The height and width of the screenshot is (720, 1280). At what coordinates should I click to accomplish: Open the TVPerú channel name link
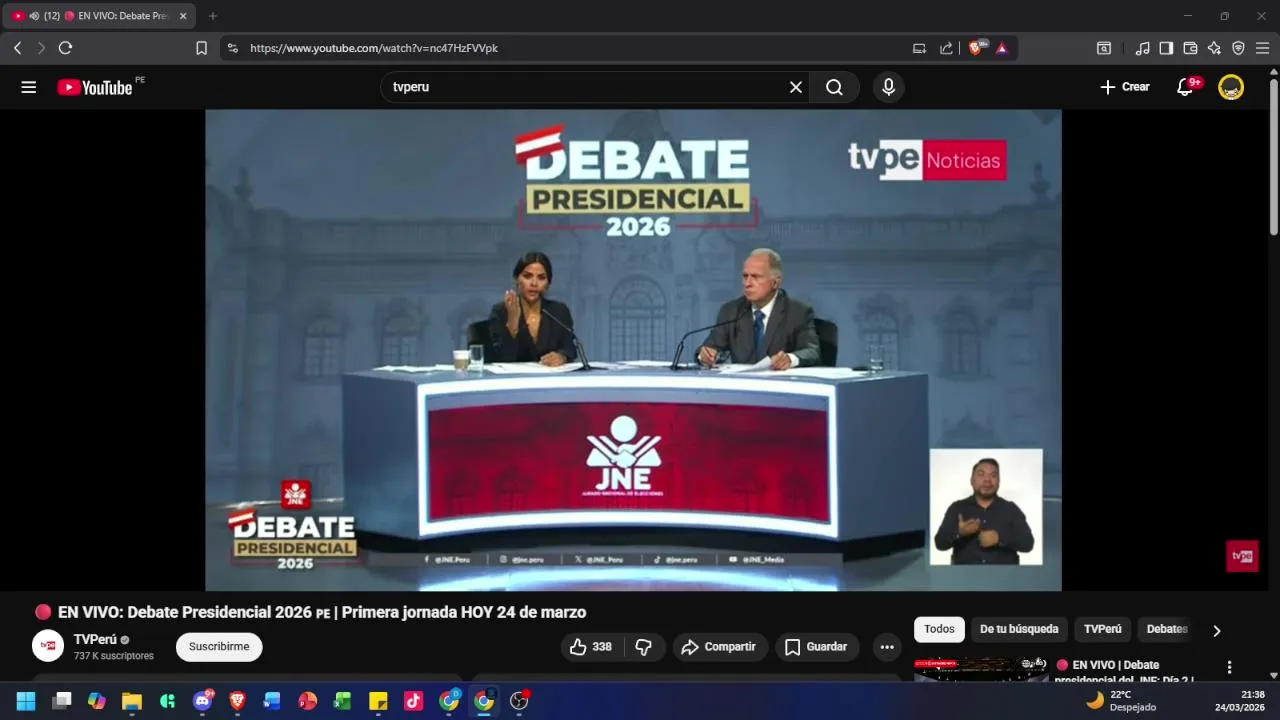coord(95,639)
